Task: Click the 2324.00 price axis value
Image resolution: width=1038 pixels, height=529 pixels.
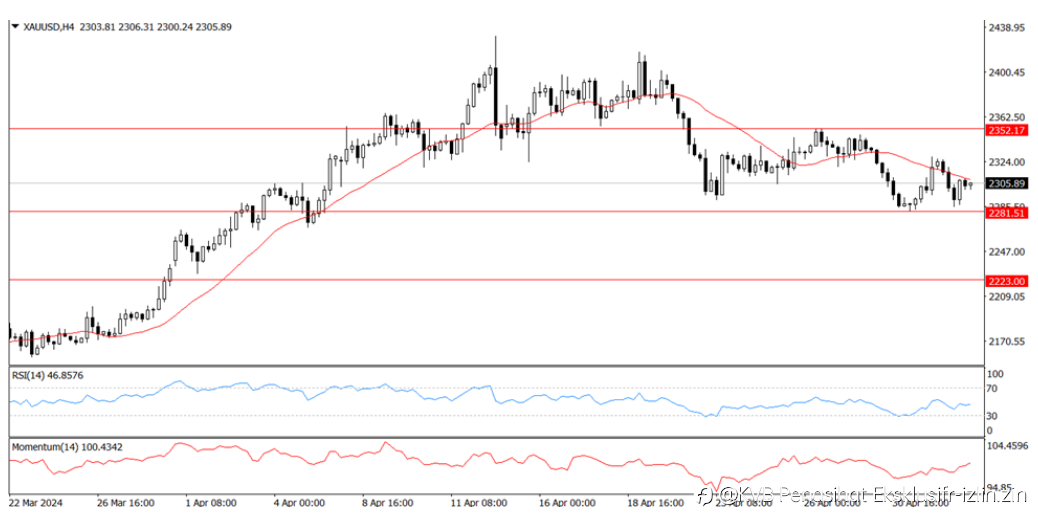Action: pos(1006,162)
